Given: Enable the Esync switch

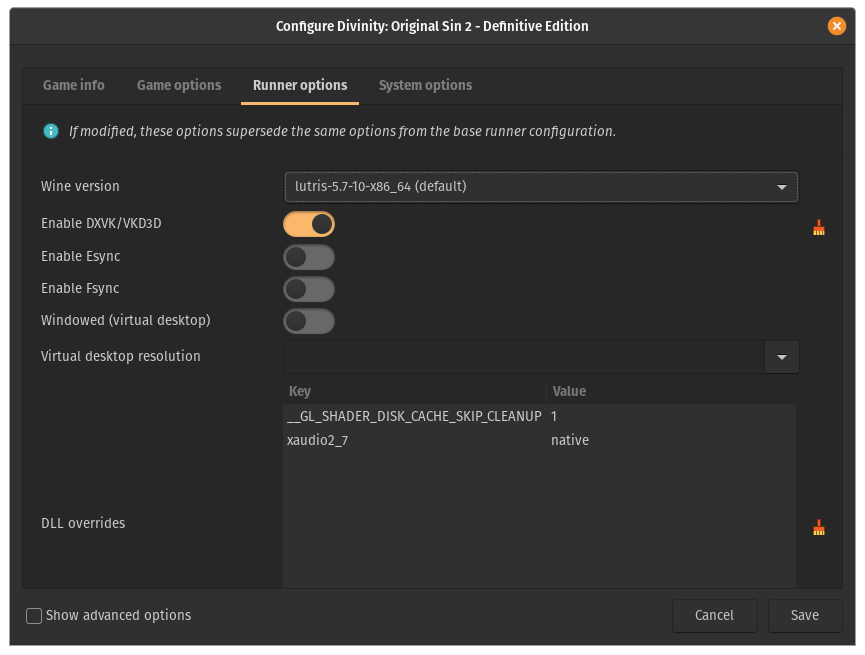Looking at the screenshot, I should pos(309,257).
